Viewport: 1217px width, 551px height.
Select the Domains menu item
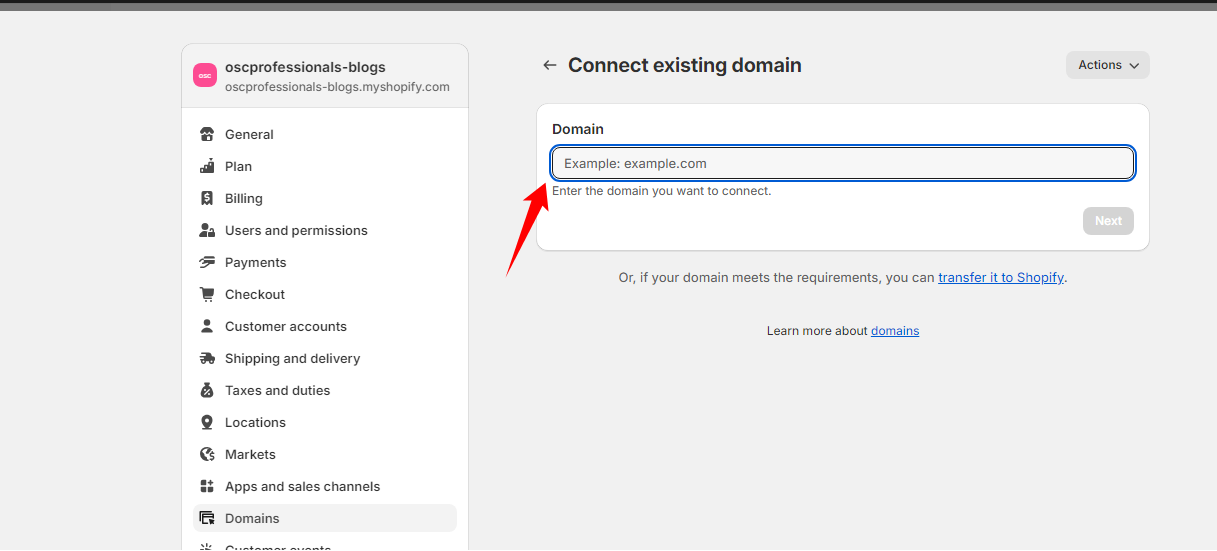(252, 518)
